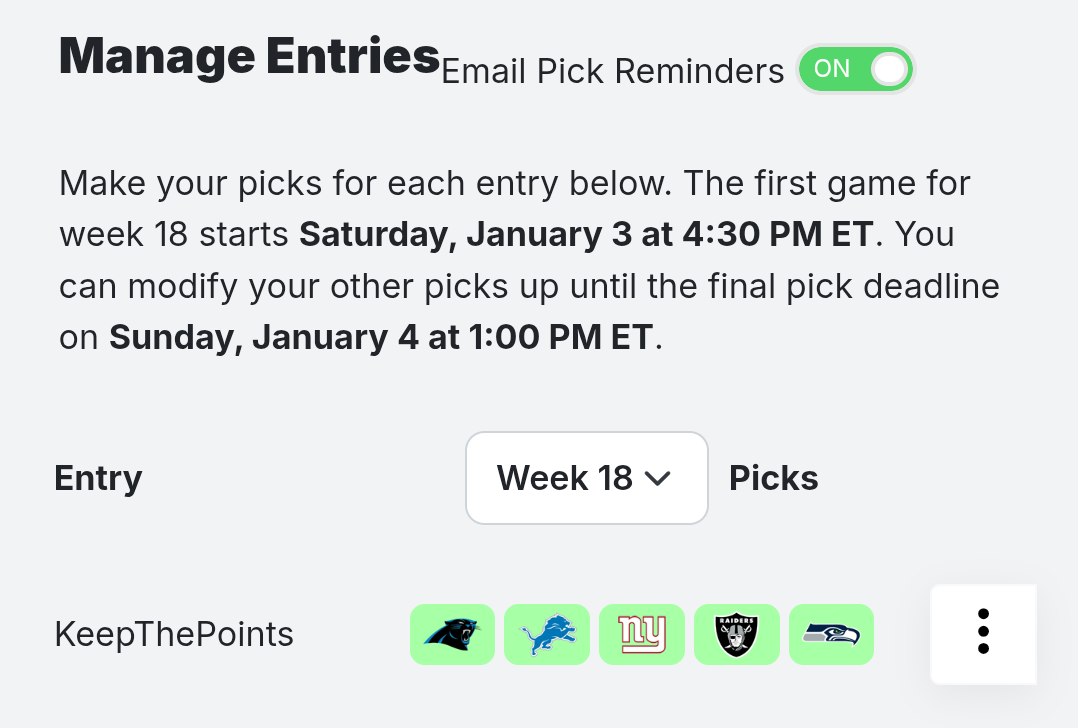
Task: Click the white knob on the reminders switch
Action: tap(888, 70)
